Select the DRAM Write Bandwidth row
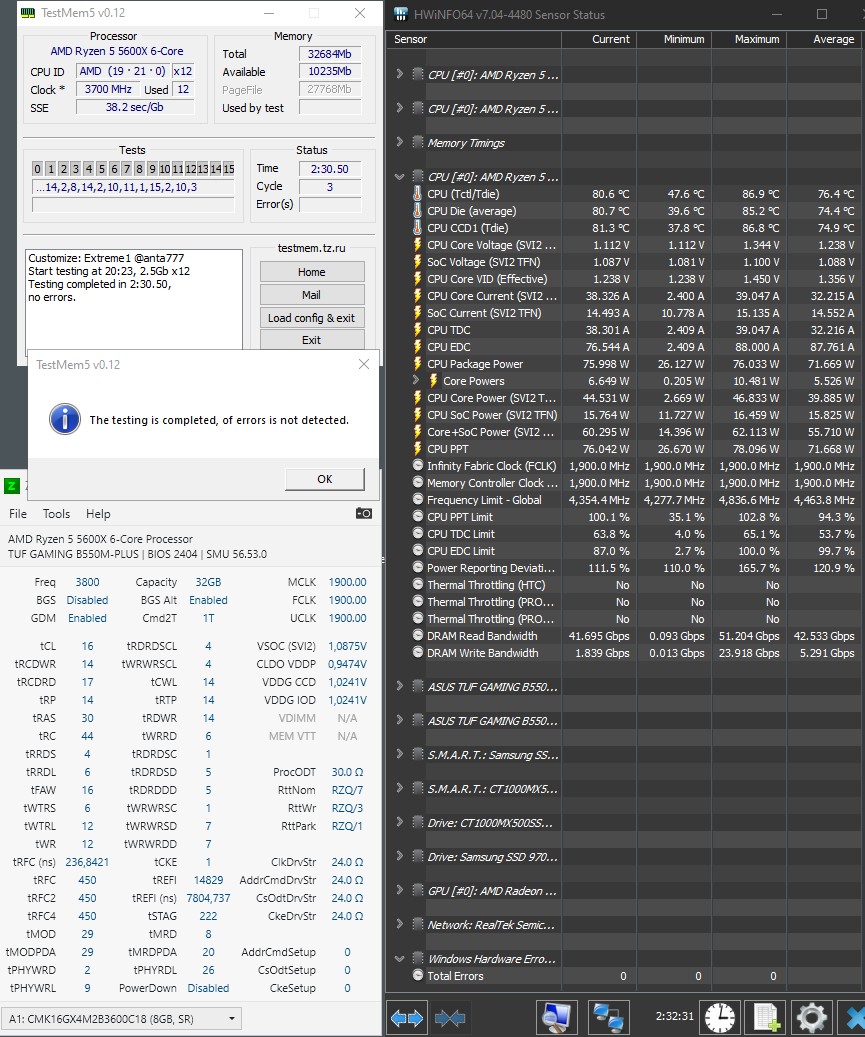This screenshot has width=865, height=1037. [626, 653]
